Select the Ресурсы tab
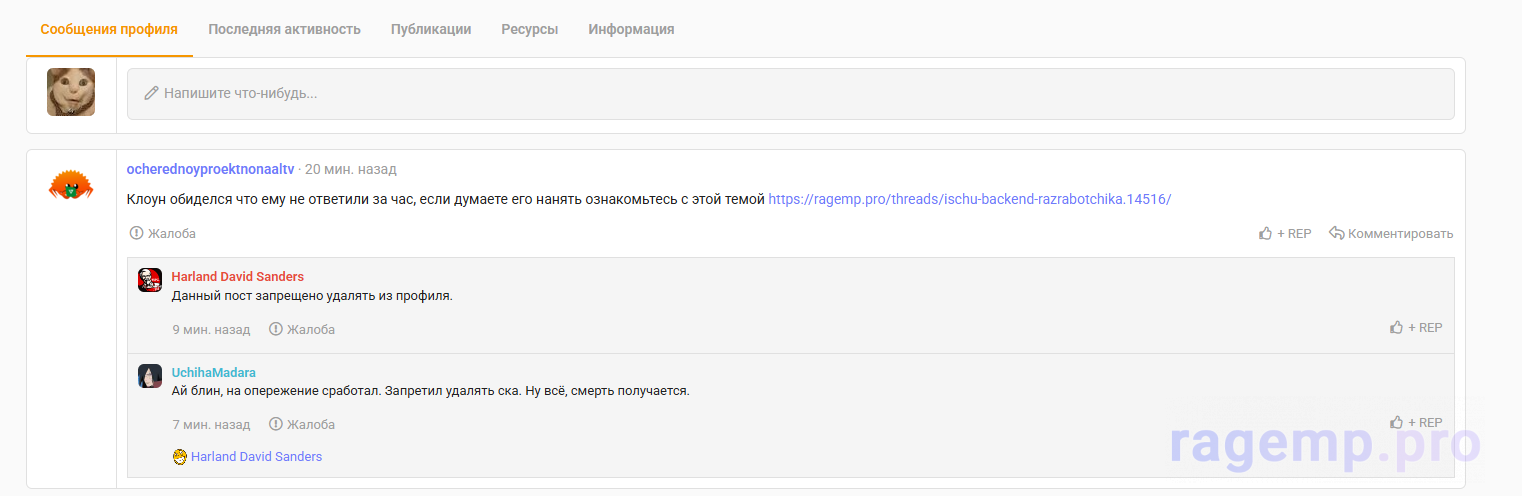Image resolution: width=1522 pixels, height=496 pixels. 529,29
